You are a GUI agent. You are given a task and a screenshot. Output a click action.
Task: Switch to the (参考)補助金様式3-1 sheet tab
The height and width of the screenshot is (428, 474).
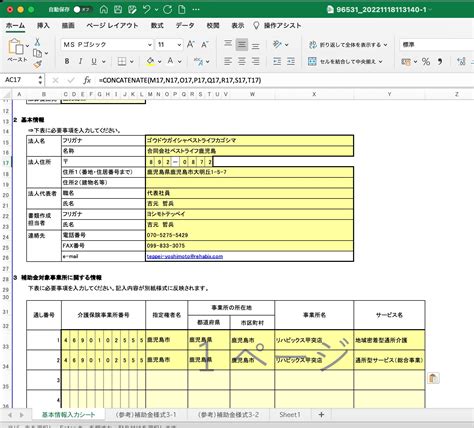[145, 415]
